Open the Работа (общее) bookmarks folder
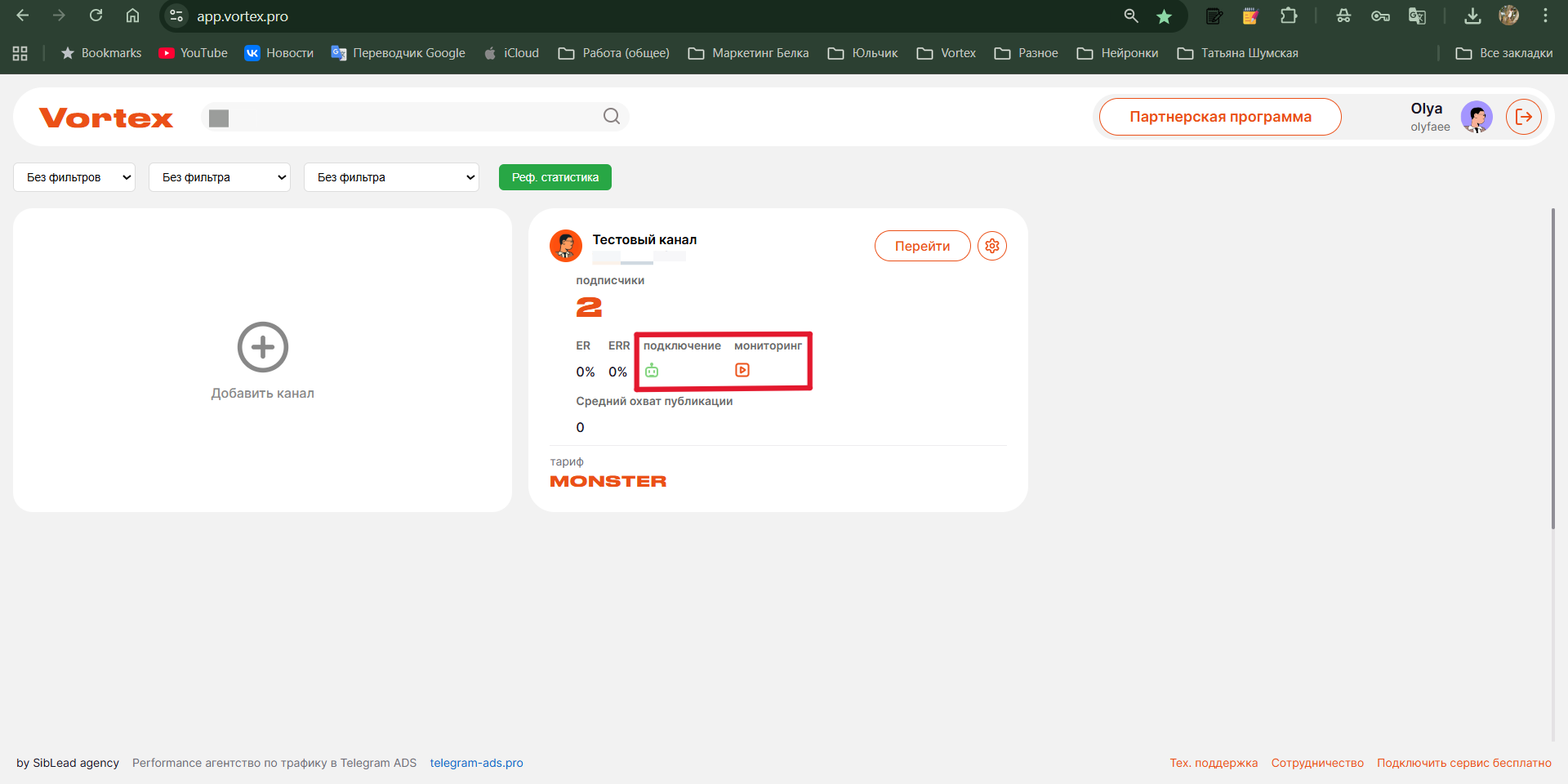Viewport: 1568px width, 784px height. 613,53
